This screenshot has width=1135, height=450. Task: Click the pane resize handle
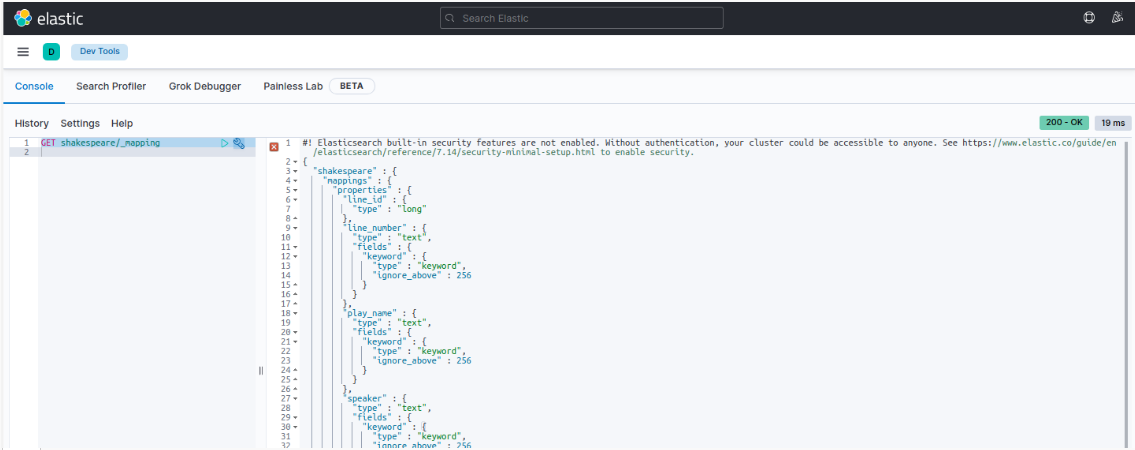click(261, 370)
